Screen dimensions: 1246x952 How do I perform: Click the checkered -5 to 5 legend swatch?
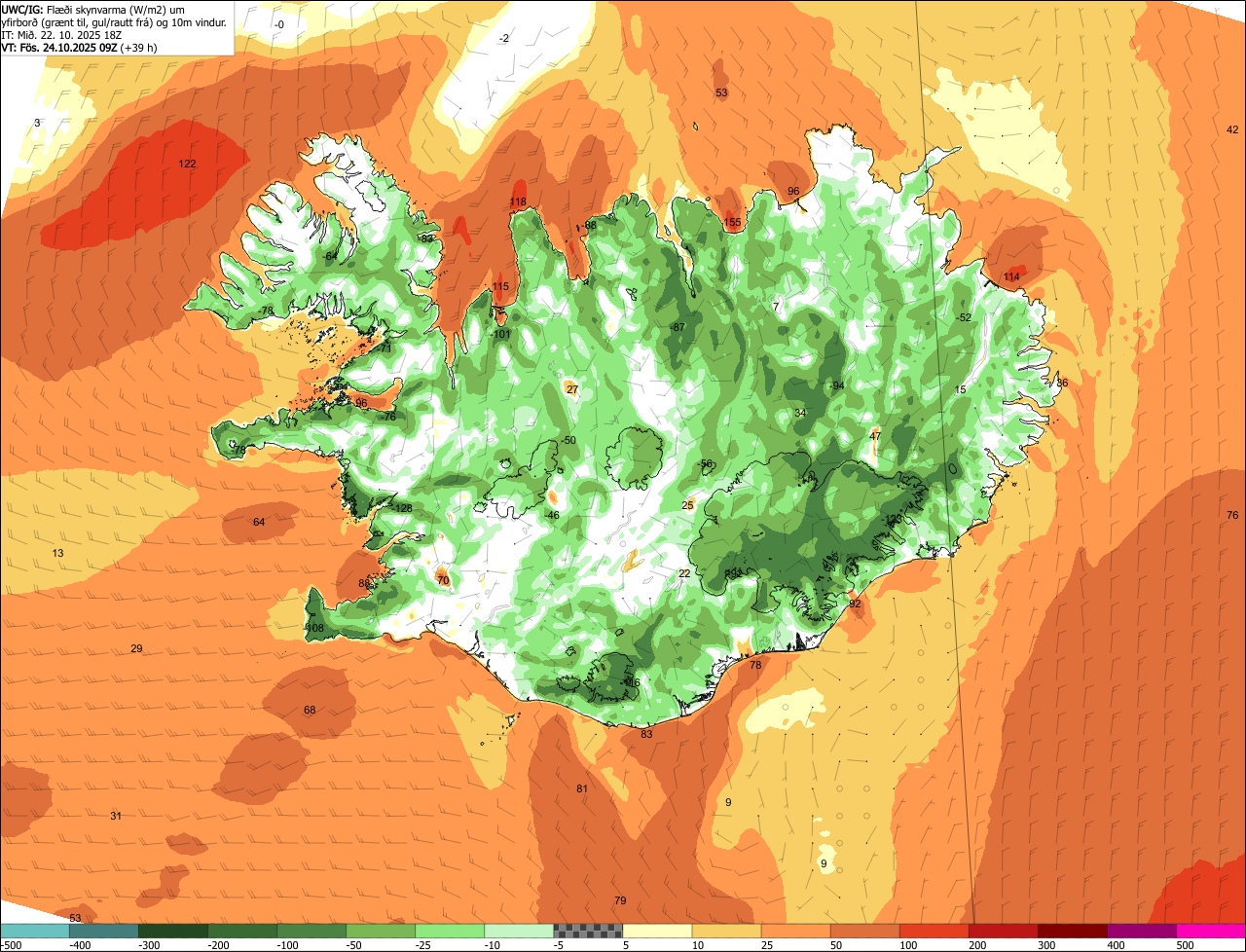point(588,930)
